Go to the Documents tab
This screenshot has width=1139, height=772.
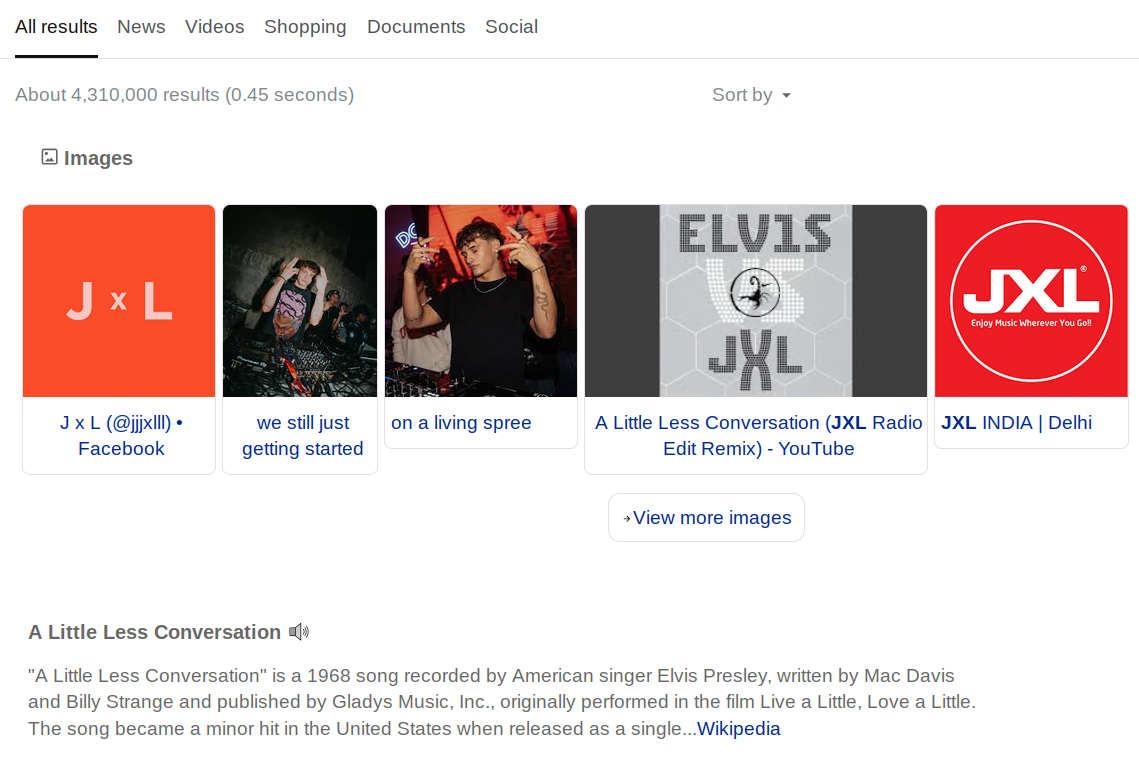(x=416, y=27)
